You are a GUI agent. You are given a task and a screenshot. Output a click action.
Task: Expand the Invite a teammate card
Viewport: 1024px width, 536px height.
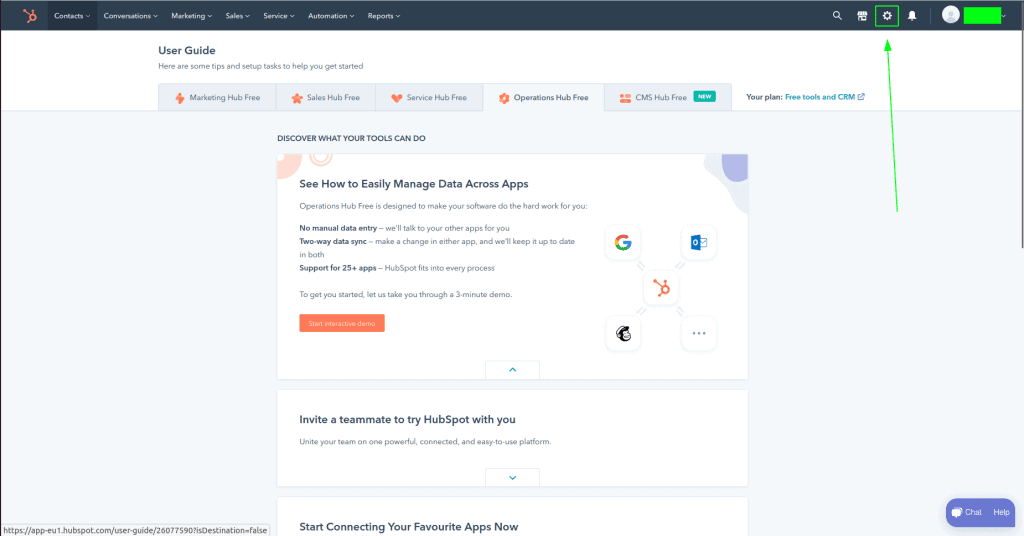pyautogui.click(x=513, y=477)
